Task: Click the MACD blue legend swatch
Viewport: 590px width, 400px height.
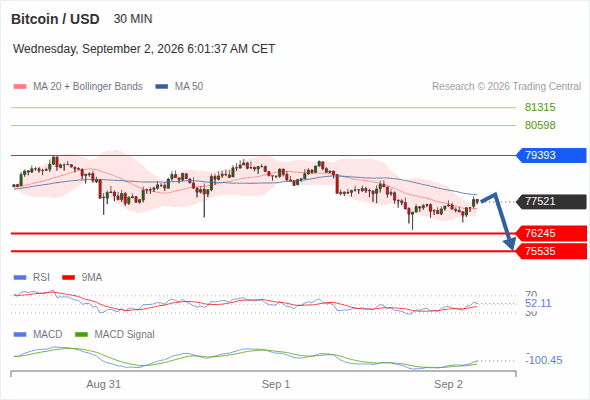Action: [20, 335]
